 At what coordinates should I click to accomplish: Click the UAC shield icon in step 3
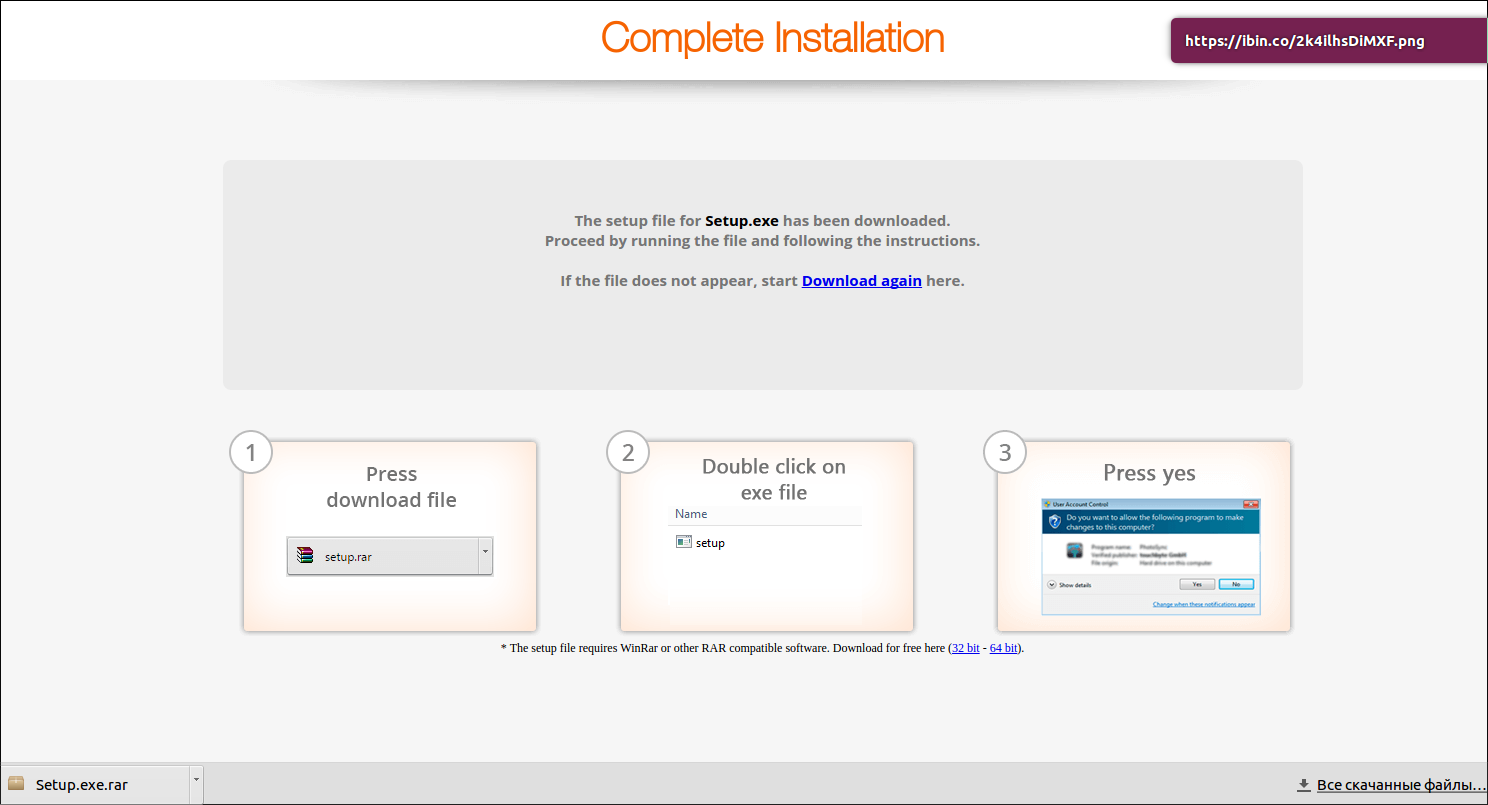[x=1055, y=521]
